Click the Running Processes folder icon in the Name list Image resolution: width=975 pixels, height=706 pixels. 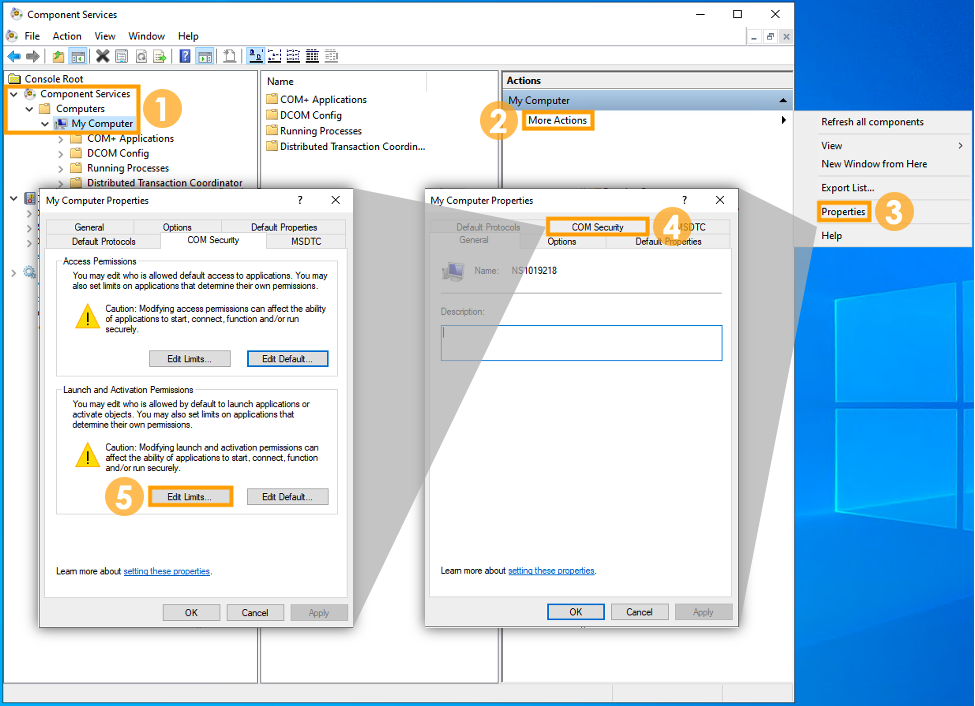272,131
